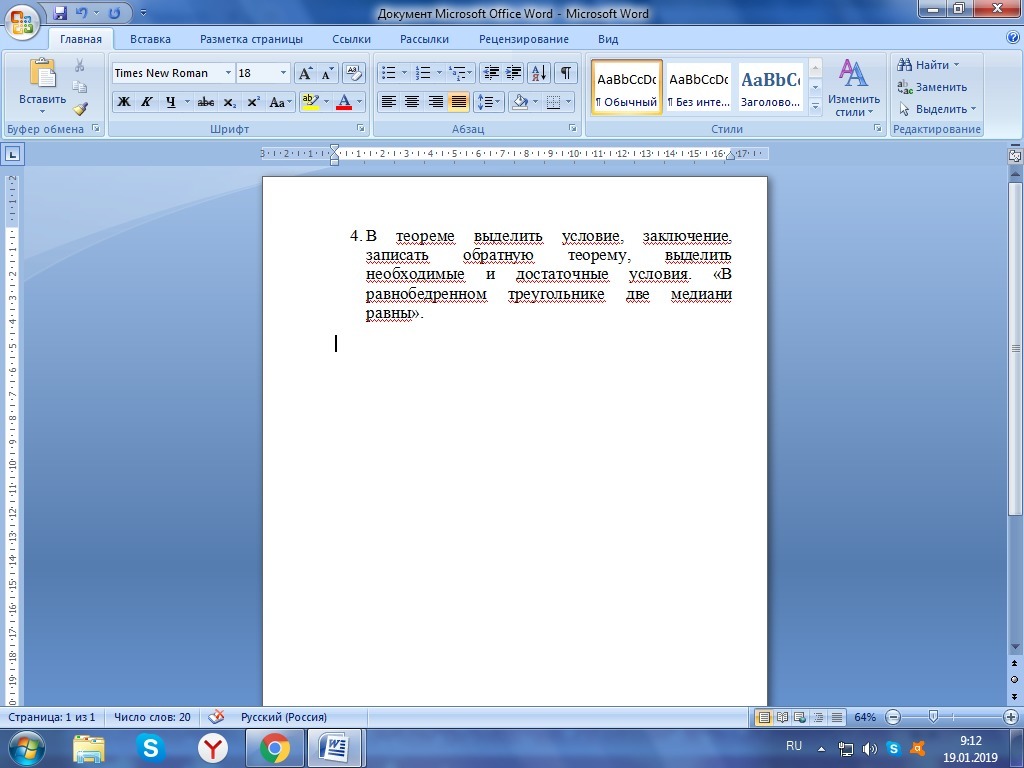
Task: Click zoom out minus button
Action: tap(893, 717)
